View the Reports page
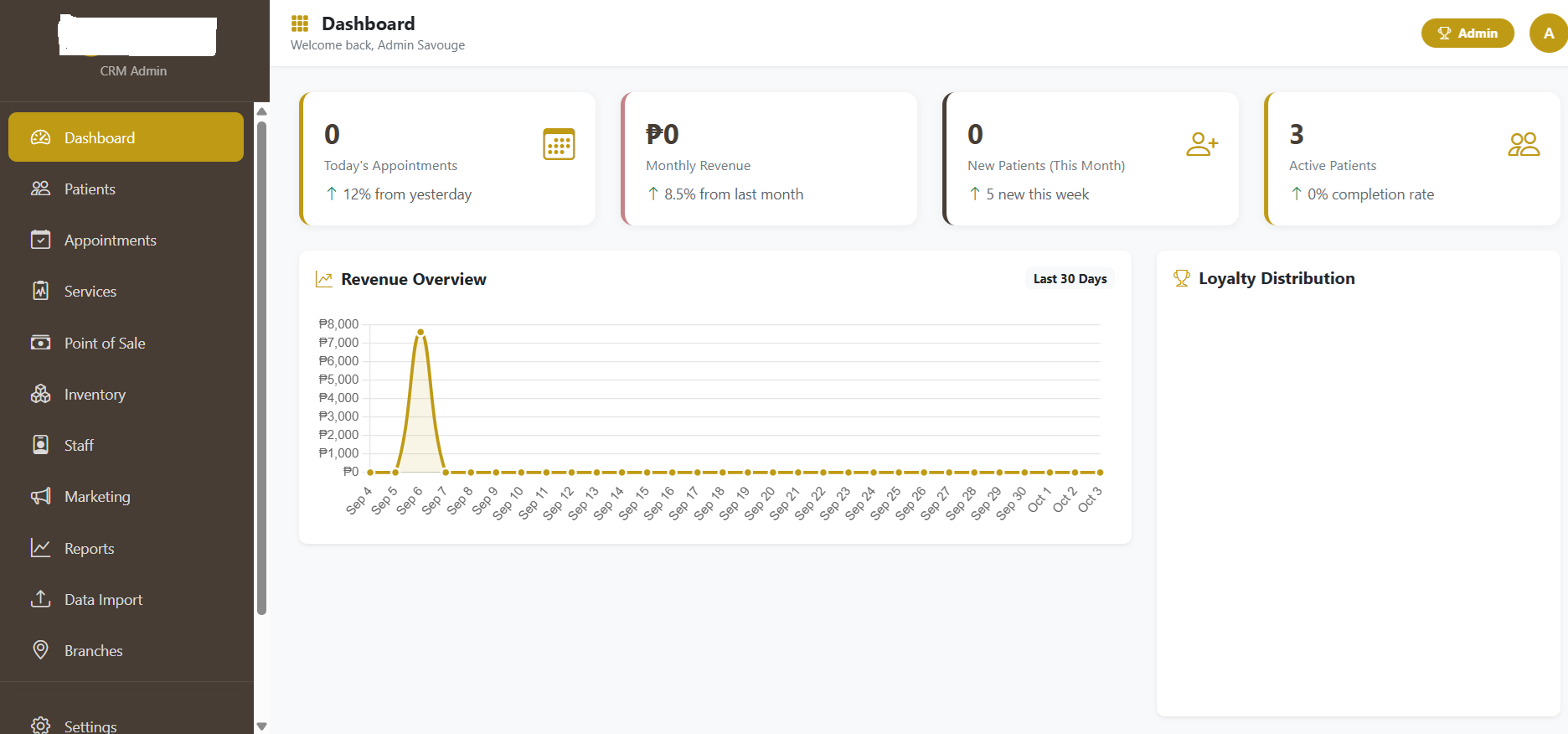Screen dimensions: 1568x734 click(x=126, y=548)
